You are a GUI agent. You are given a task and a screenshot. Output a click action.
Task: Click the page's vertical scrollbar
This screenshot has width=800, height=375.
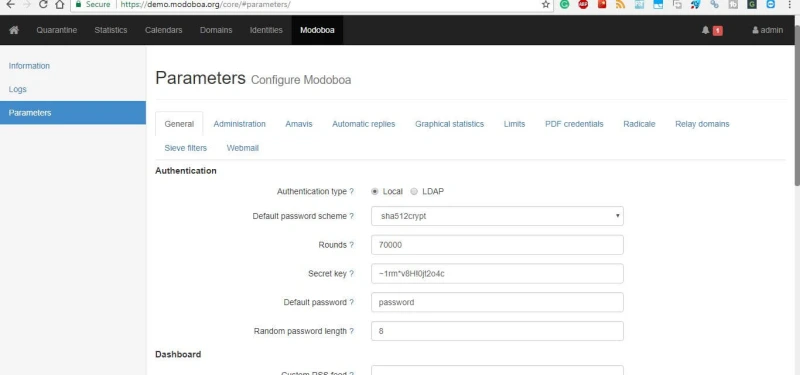click(x=797, y=105)
